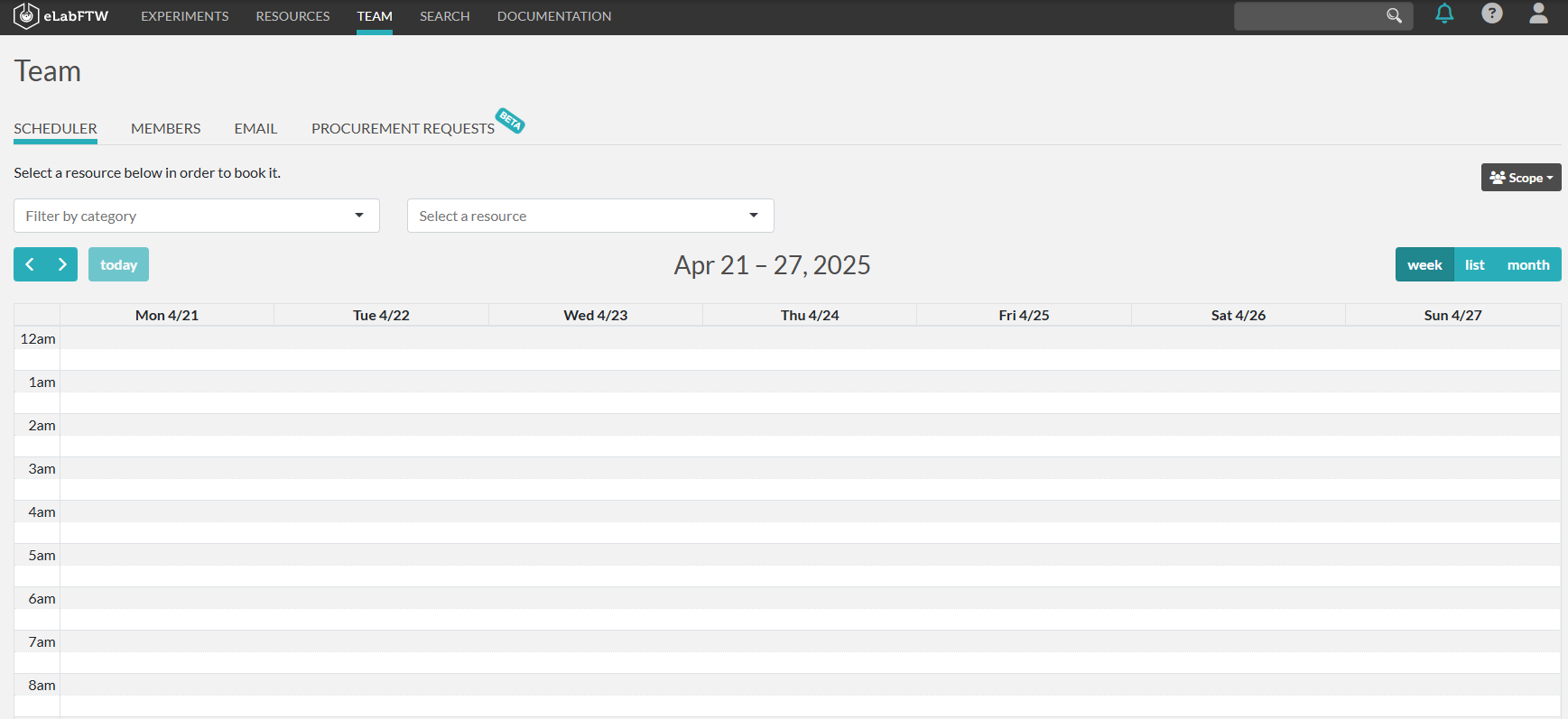Open the notifications bell
1568x719 pixels.
[x=1444, y=14]
